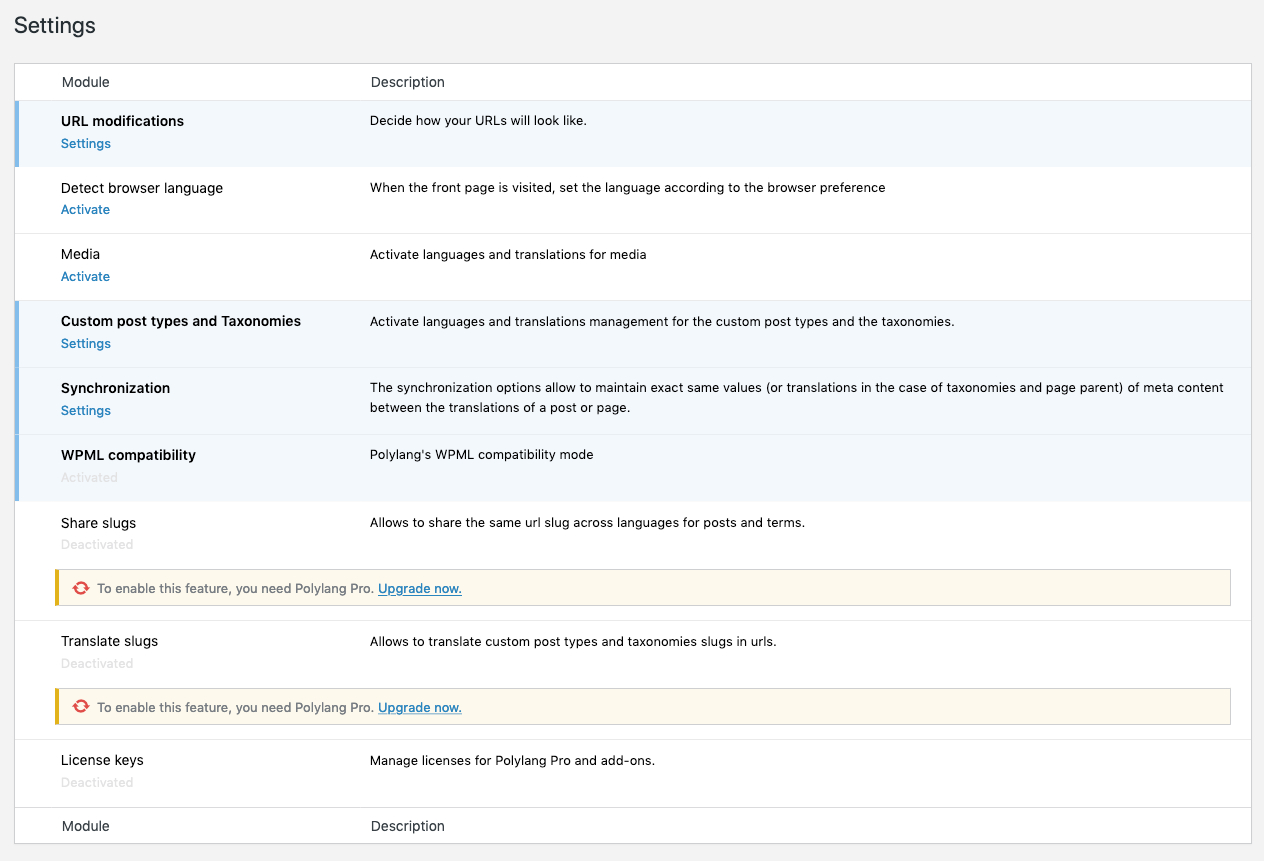Select the URL modifications module title
Viewport: 1264px width, 861px height.
(122, 121)
